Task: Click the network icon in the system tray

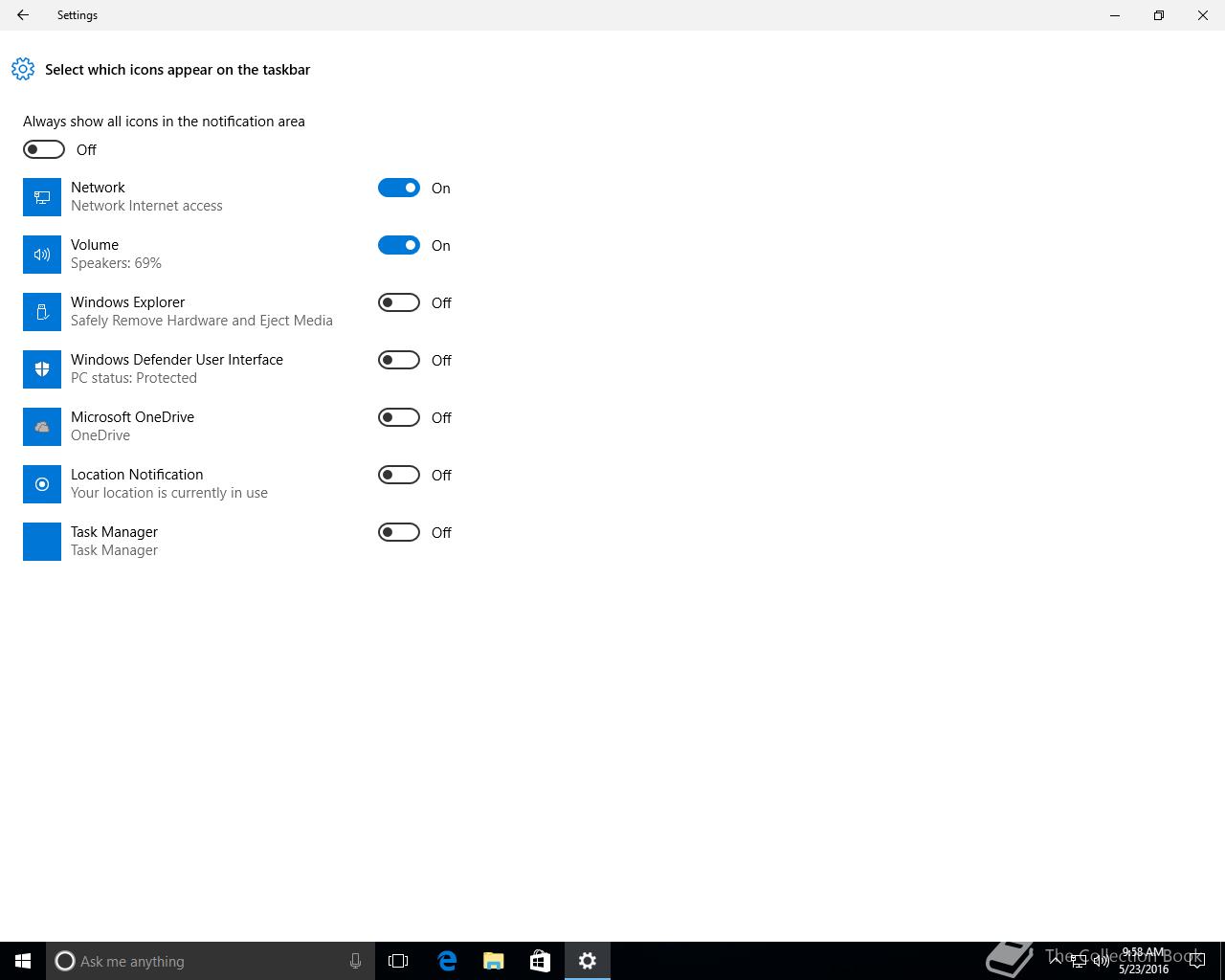Action: coord(1079,961)
